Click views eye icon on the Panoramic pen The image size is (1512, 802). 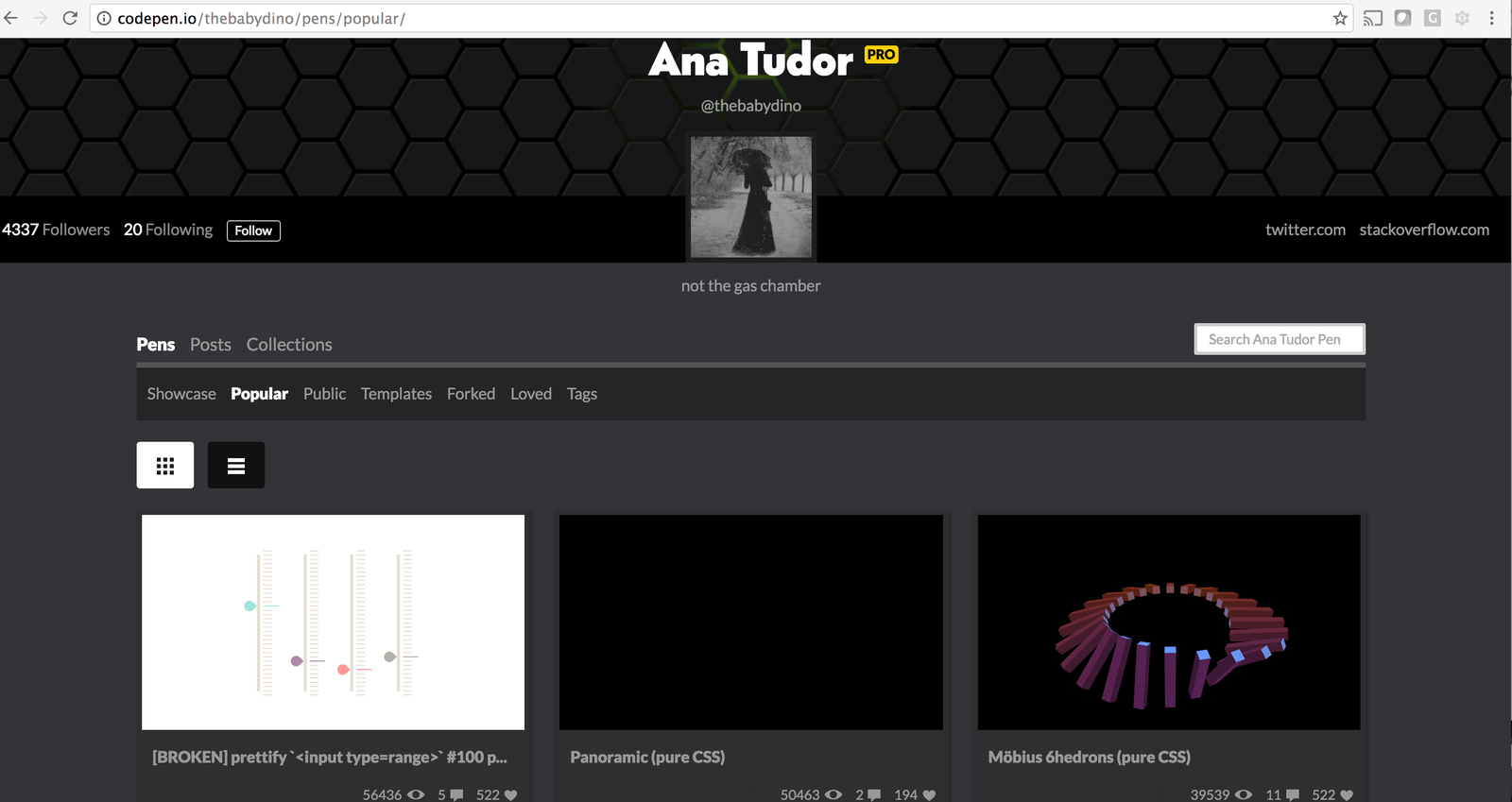pos(833,794)
